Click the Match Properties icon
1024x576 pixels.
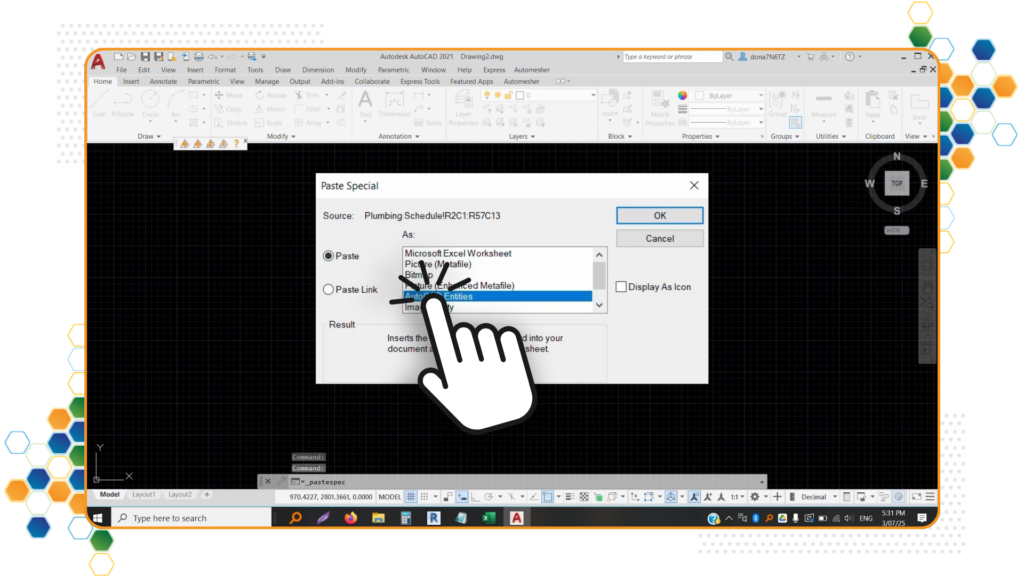[659, 104]
